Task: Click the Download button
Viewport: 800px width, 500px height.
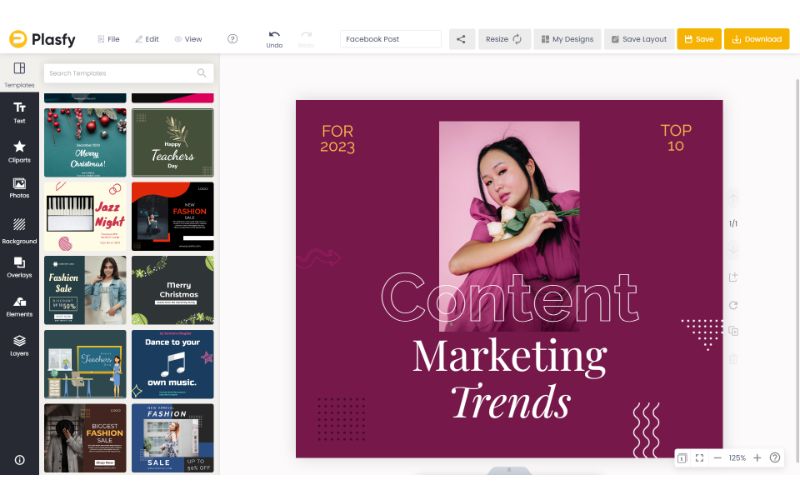Action: click(757, 39)
